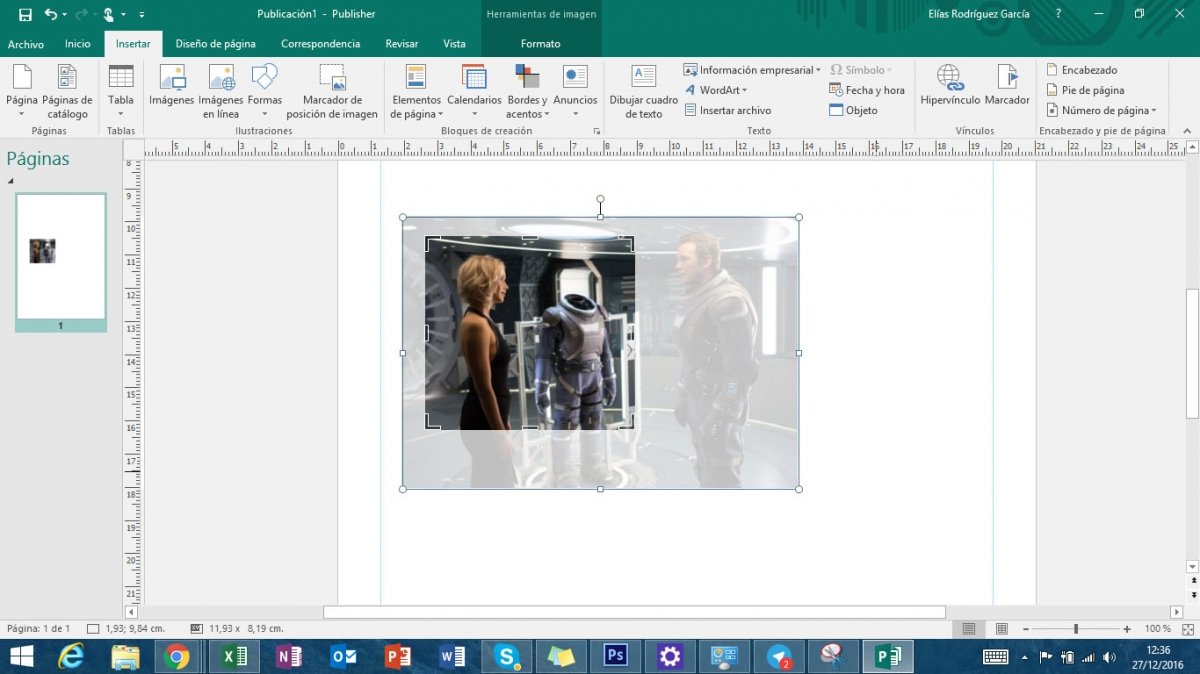Open WordArt gallery
The width and height of the screenshot is (1200, 674).
point(715,90)
